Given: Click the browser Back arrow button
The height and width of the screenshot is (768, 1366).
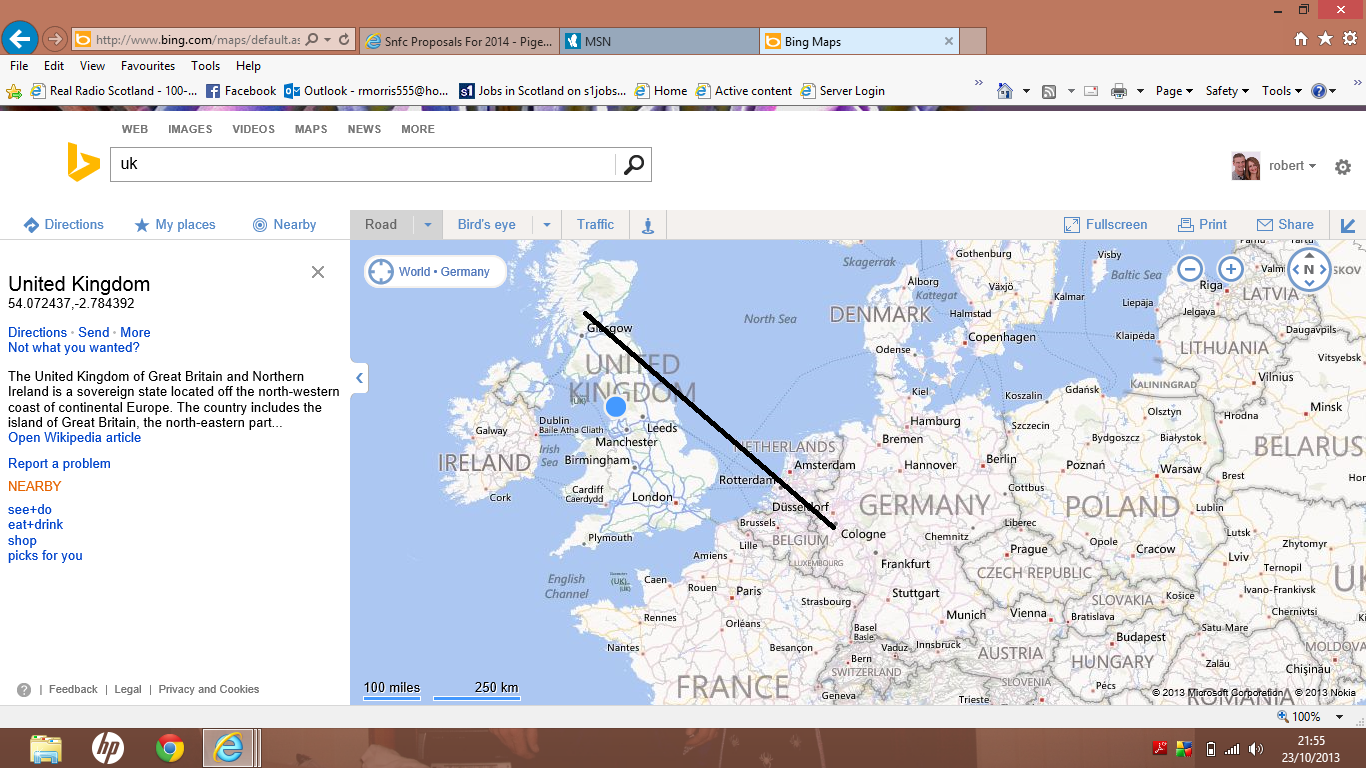Looking at the screenshot, I should [x=20, y=39].
